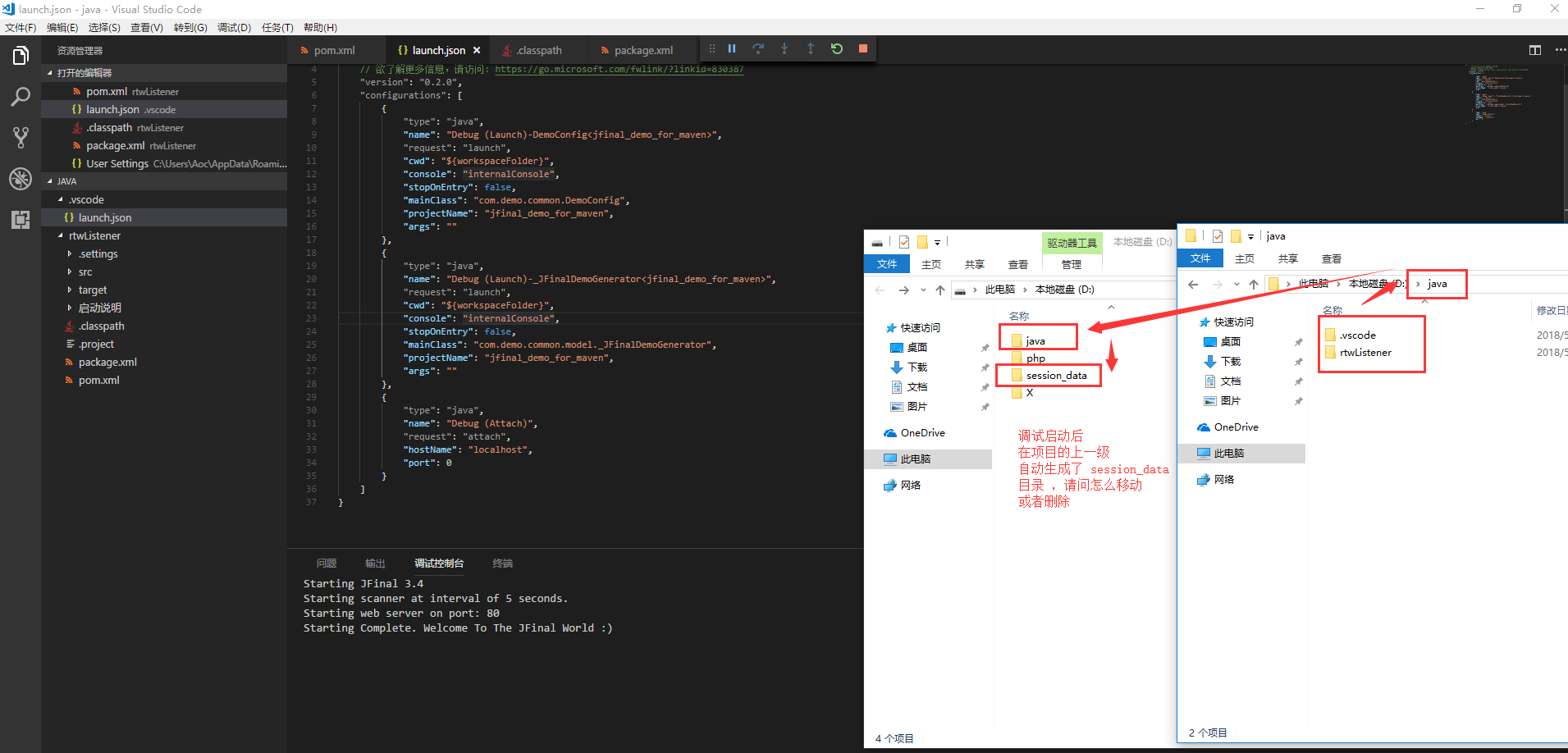This screenshot has width=1568, height=753.
Task: Switch to the package.xml editor tab
Action: (643, 50)
